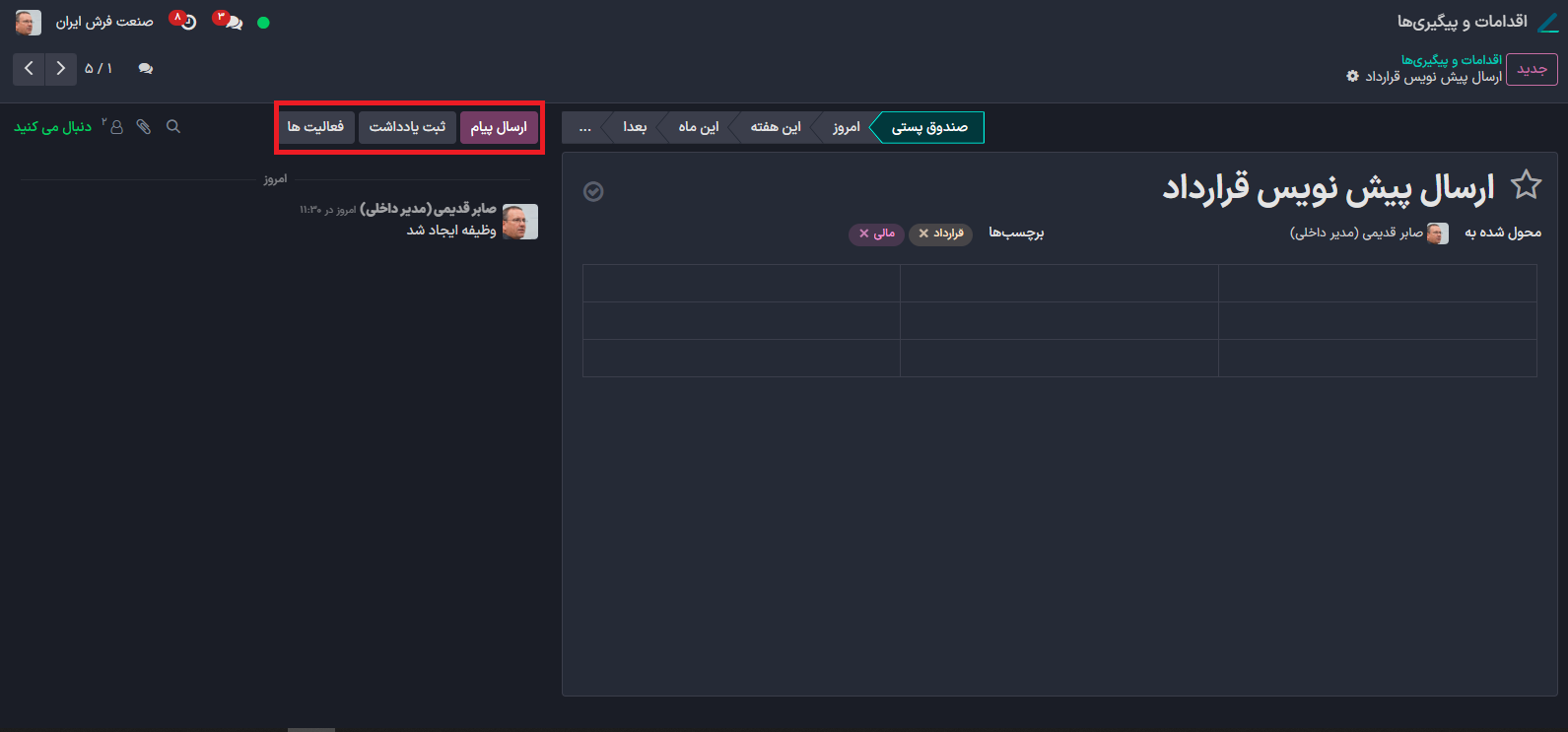The width and height of the screenshot is (1568, 732).
Task: Open the followers list icon
Action: pos(115,127)
